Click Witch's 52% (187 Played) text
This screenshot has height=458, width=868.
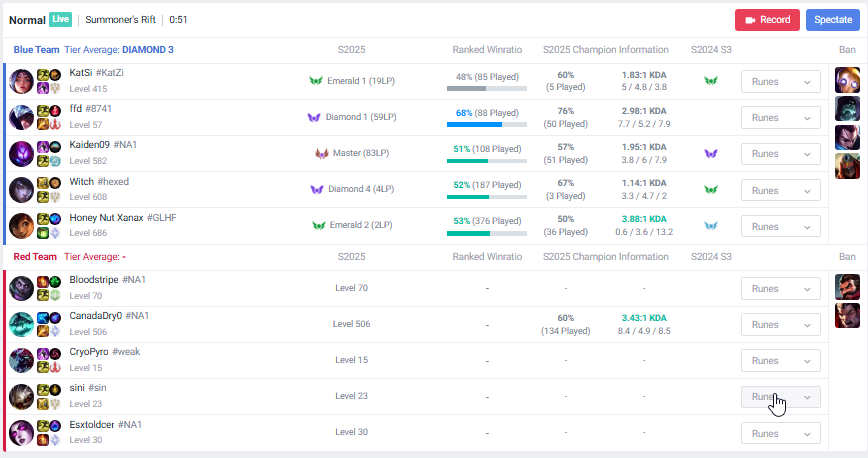[487, 185]
